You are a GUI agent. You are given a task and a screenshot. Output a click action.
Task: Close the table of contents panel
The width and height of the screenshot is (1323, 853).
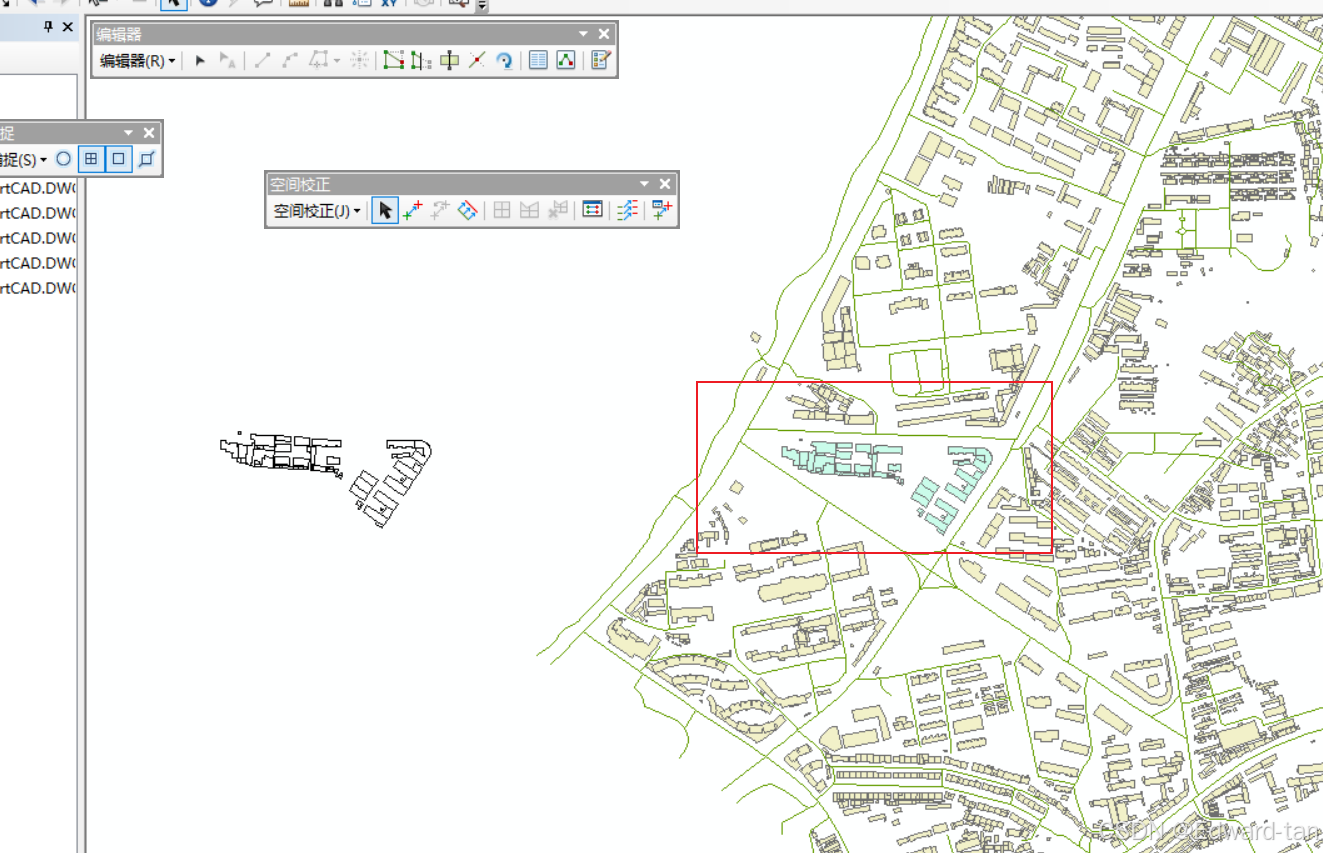point(67,27)
